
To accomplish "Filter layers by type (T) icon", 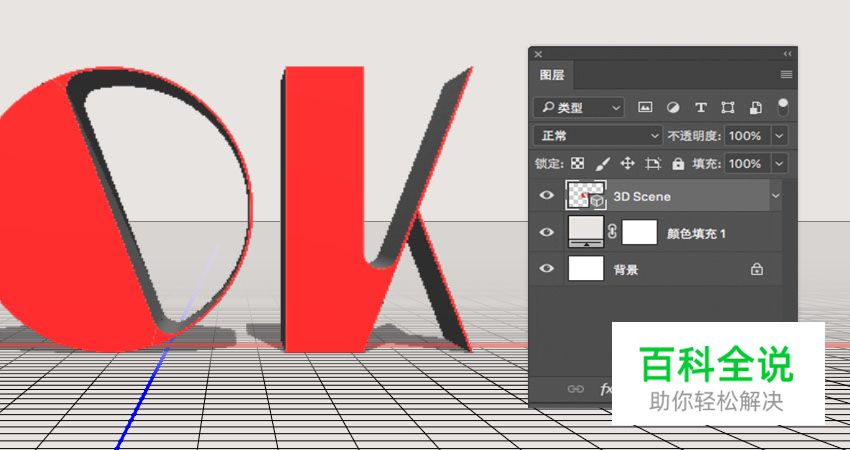I will click(700, 107).
